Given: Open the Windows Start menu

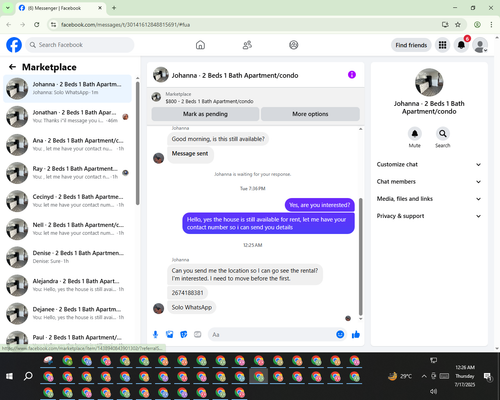Looking at the screenshot, I should [x=9, y=376].
